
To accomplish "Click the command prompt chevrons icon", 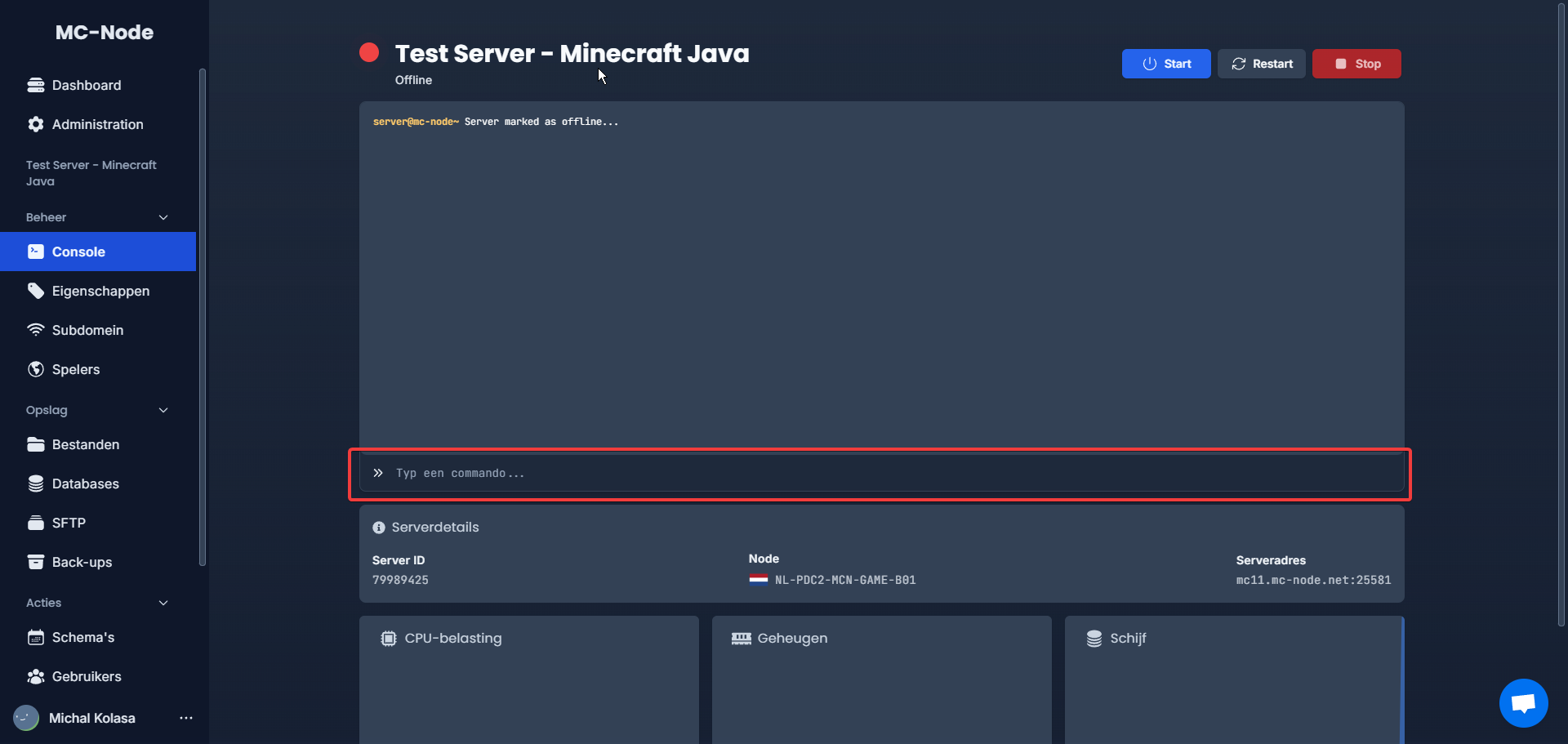I will point(378,473).
